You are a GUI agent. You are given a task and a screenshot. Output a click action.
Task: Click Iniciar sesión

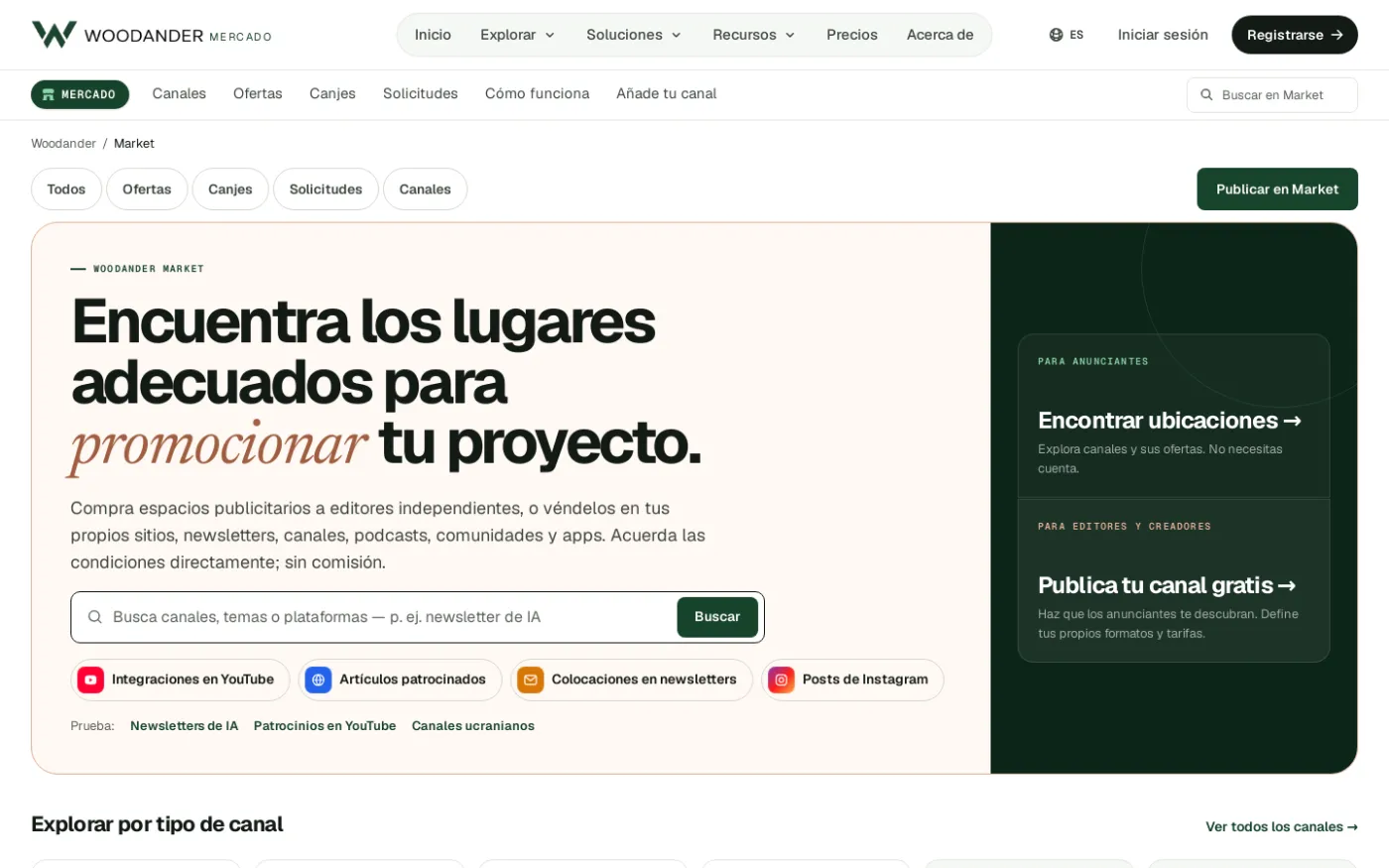click(1163, 35)
